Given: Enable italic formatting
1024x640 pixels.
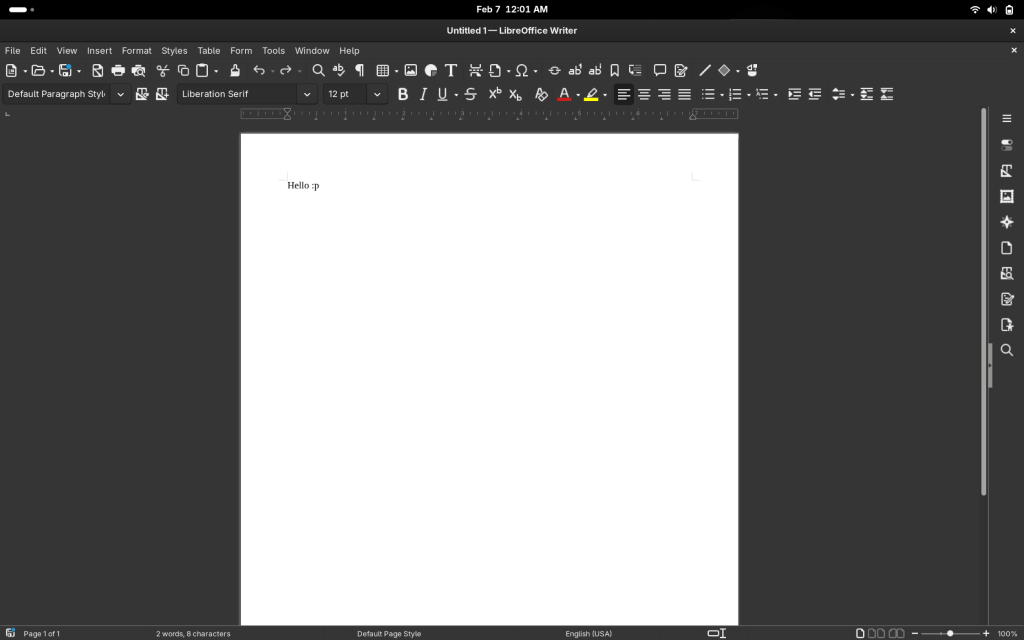Looking at the screenshot, I should point(422,94).
